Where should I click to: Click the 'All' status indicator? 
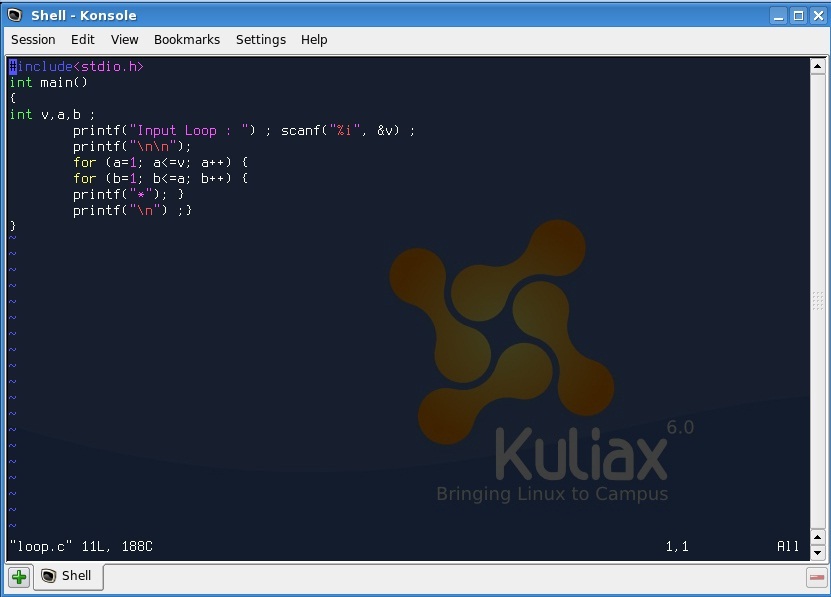(788, 547)
